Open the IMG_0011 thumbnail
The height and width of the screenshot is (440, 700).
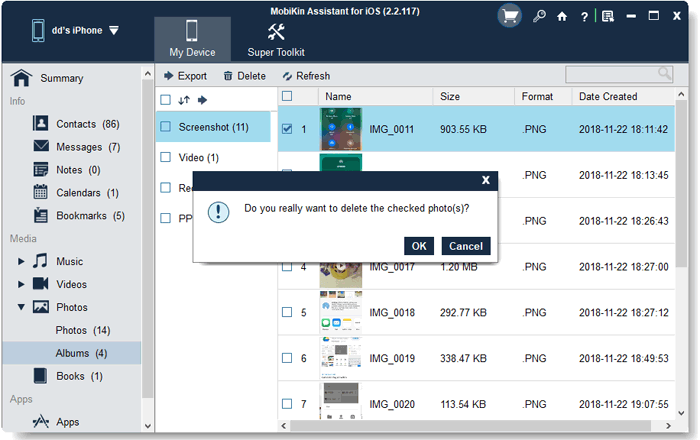click(x=341, y=129)
